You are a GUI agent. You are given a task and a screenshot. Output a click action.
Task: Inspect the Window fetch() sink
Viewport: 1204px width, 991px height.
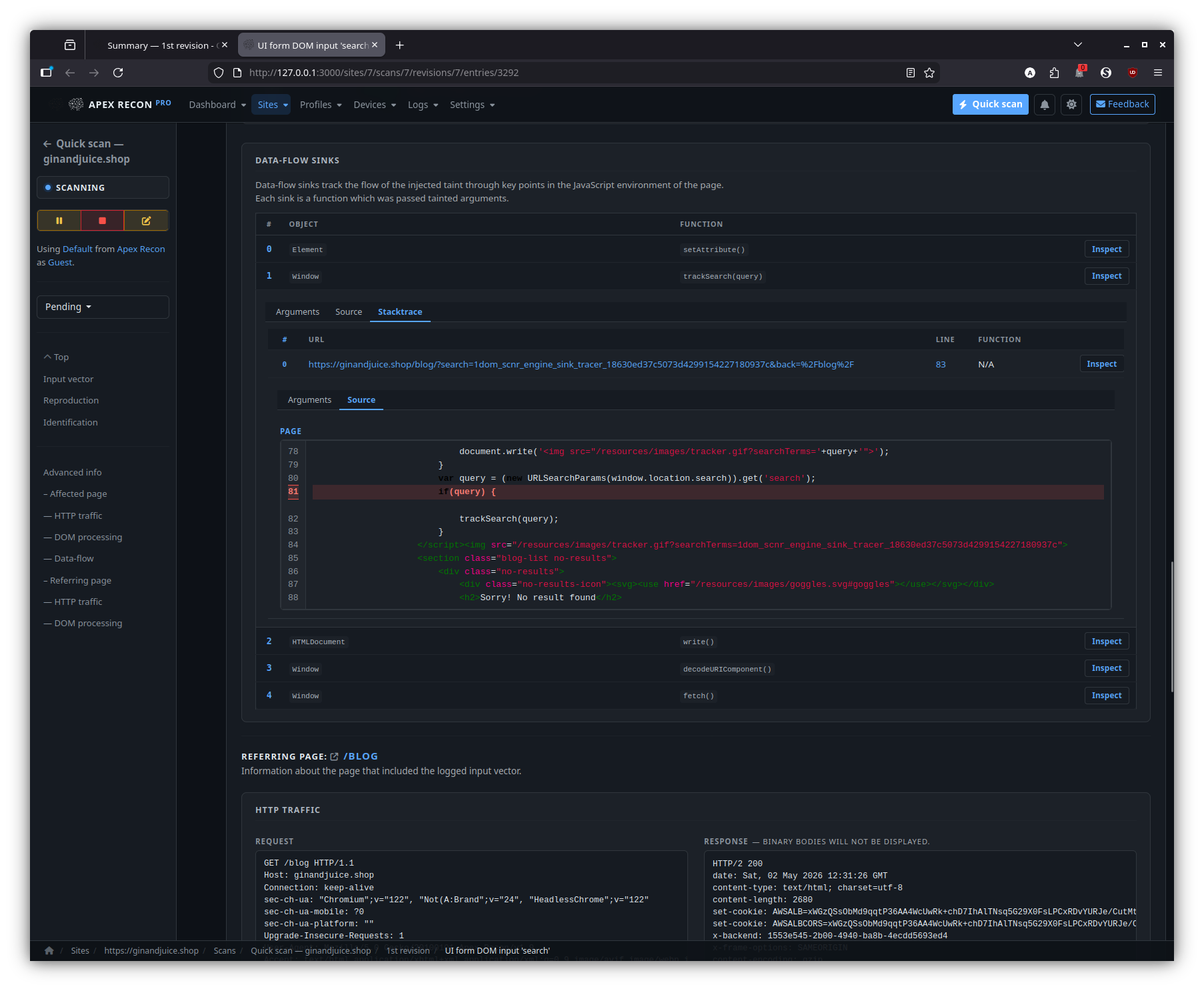(1107, 696)
